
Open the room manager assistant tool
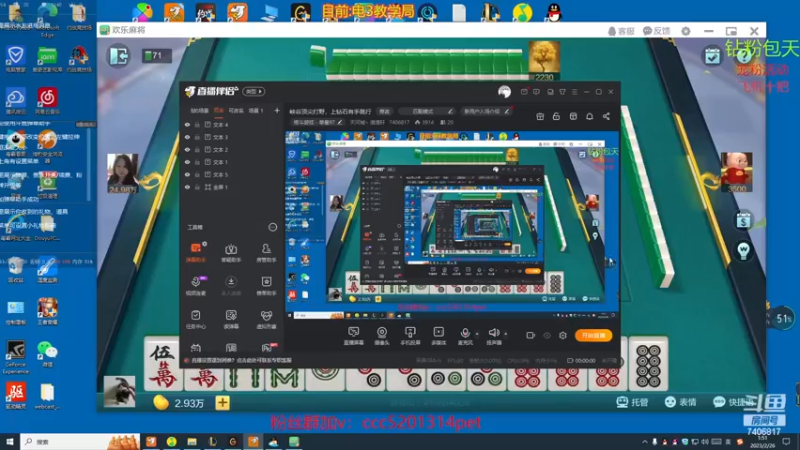coord(266,252)
